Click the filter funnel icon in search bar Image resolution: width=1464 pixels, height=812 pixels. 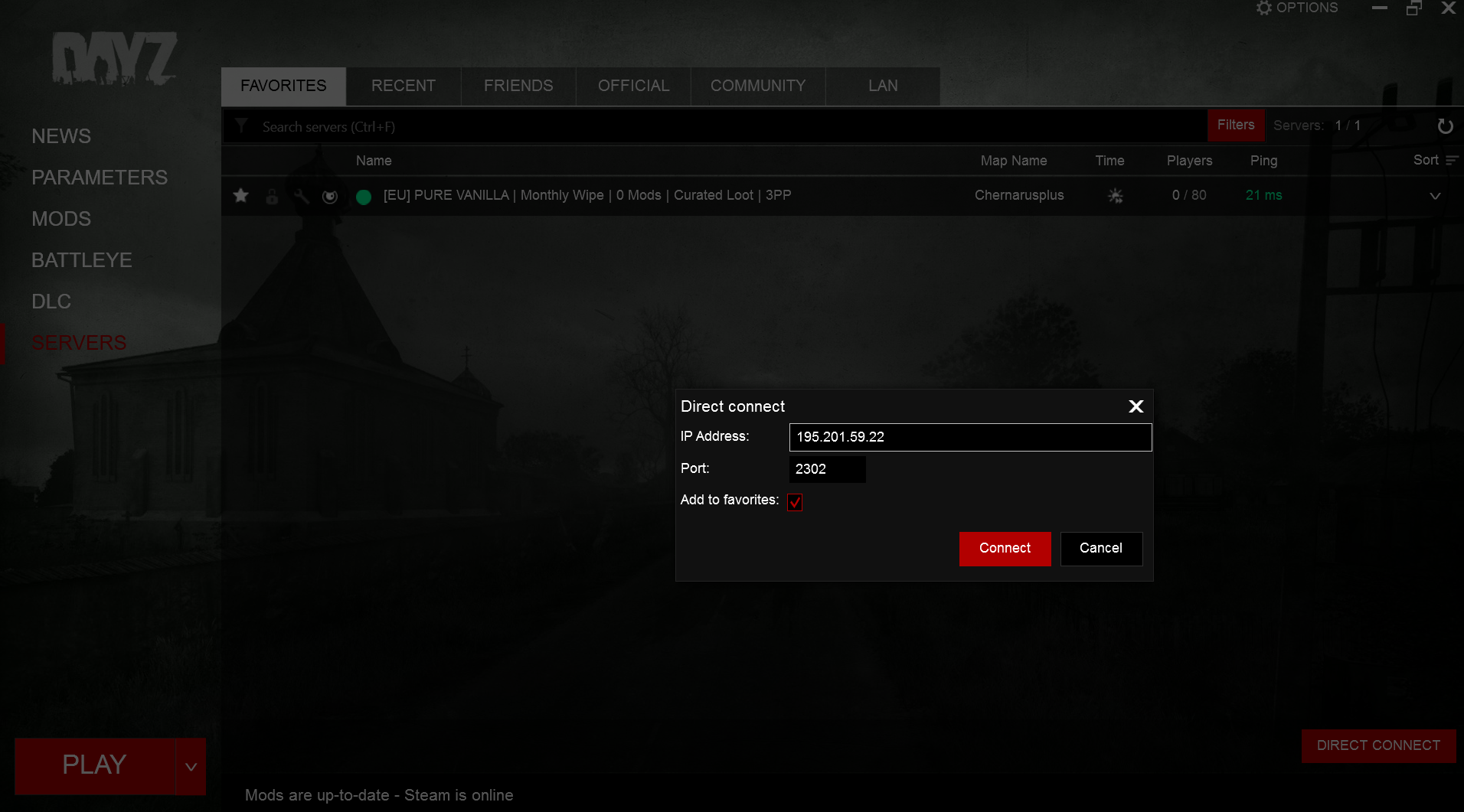(x=241, y=126)
